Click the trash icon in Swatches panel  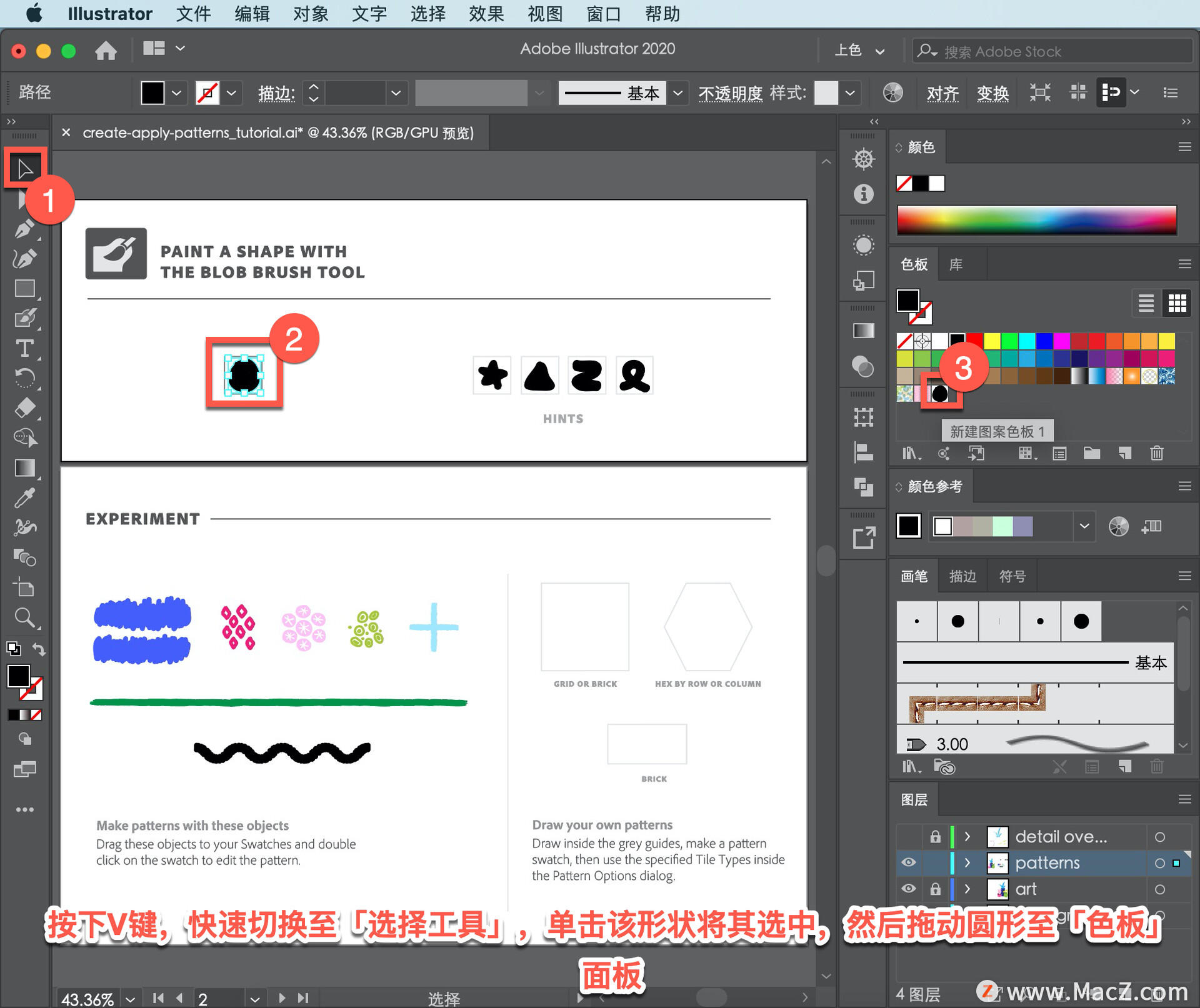(1156, 453)
